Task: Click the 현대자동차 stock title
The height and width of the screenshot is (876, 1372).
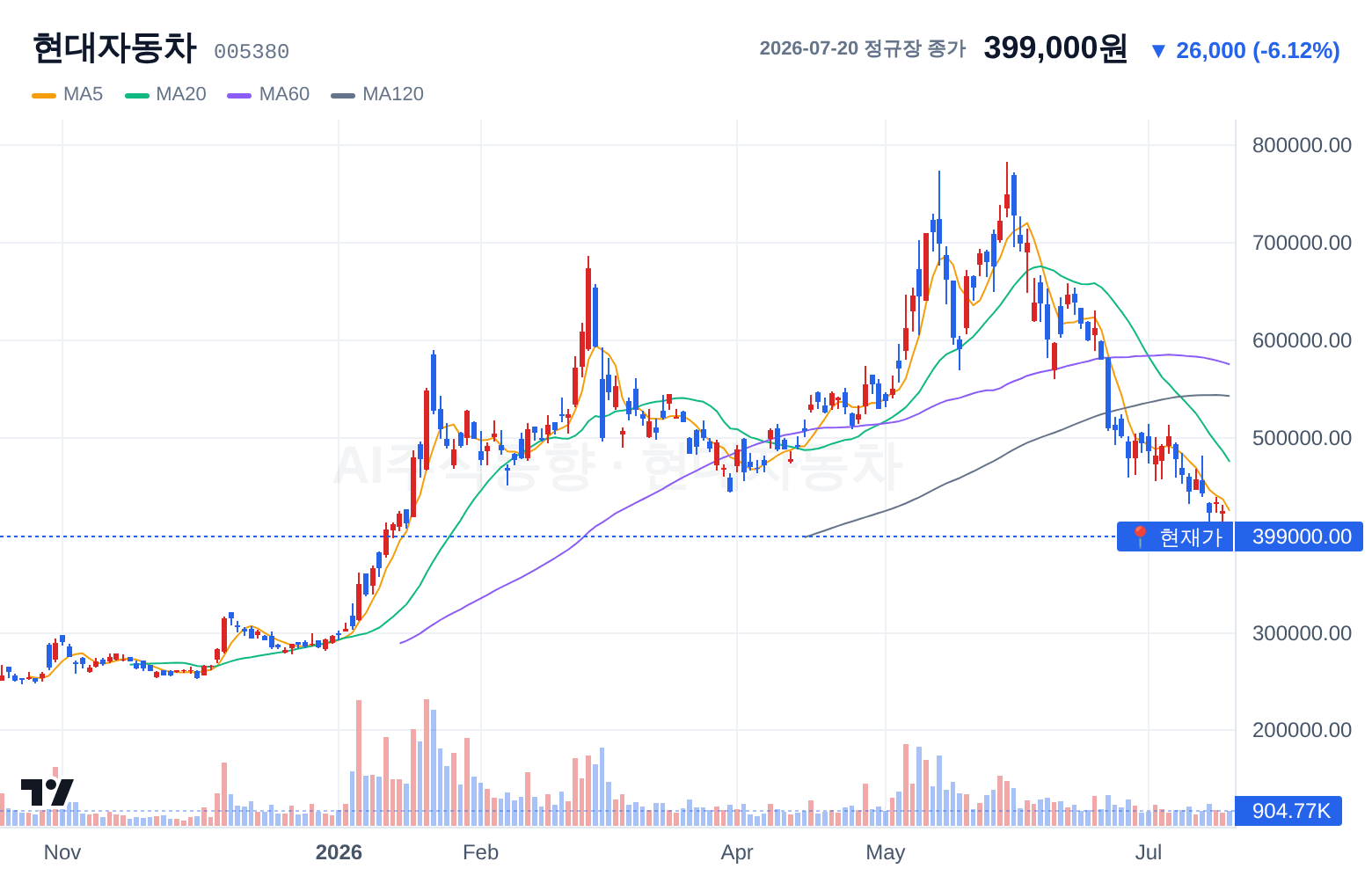Action: 114,47
